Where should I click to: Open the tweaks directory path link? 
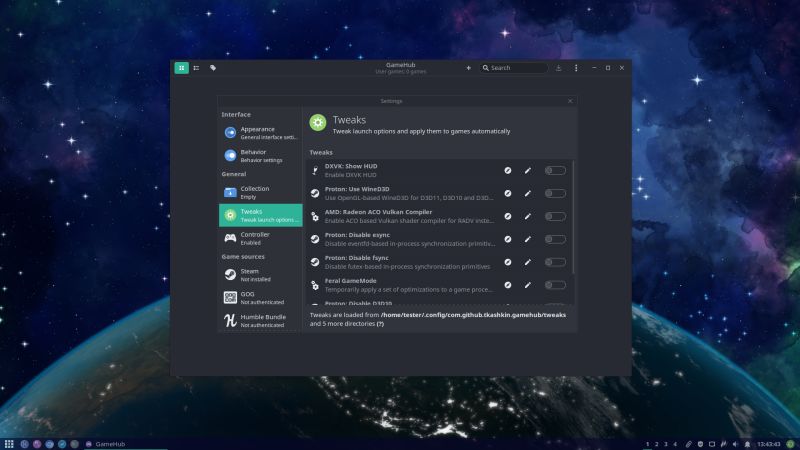click(473, 315)
